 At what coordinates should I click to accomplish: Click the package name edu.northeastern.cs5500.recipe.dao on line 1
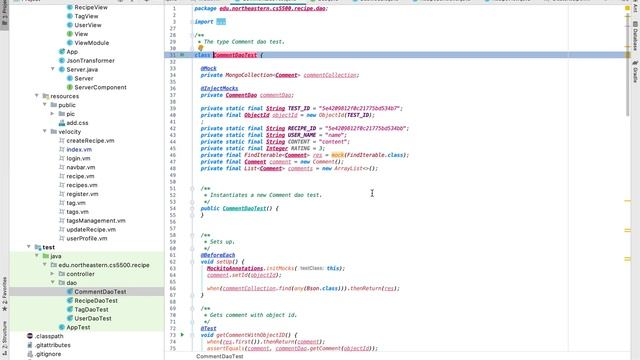[x=273, y=8]
